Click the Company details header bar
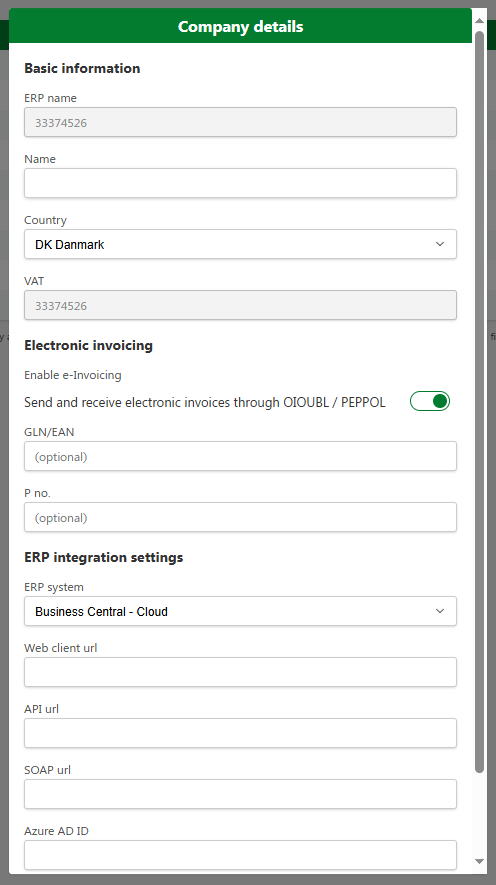 point(240,26)
